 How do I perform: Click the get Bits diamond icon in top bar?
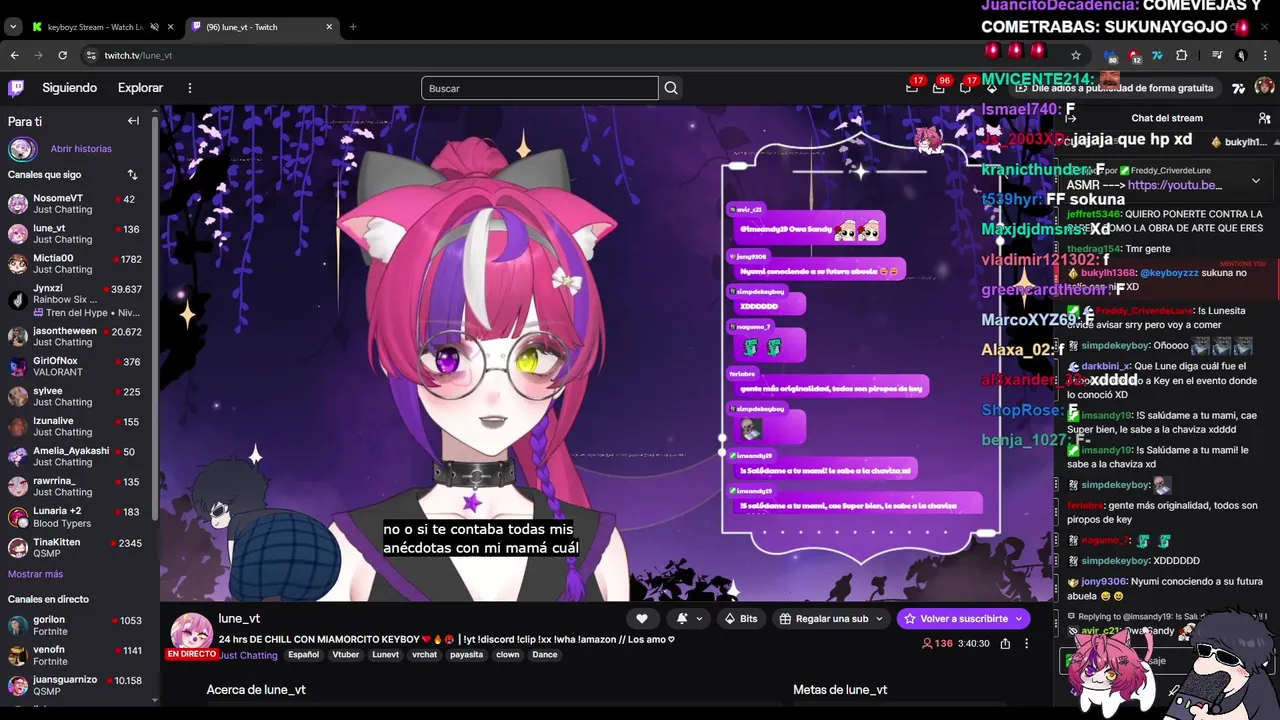tap(992, 88)
